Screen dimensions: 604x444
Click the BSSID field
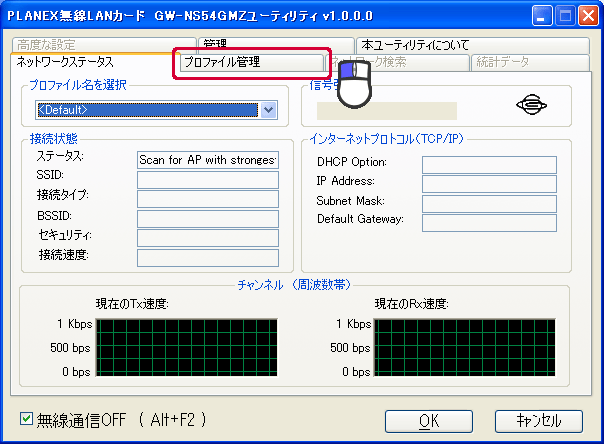pyautogui.click(x=208, y=219)
